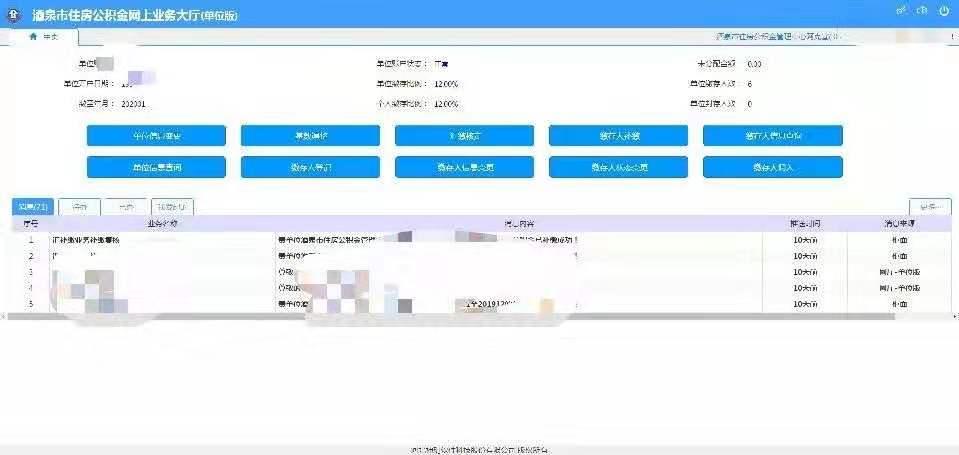Image resolution: width=959 pixels, height=455 pixels.
Task: Click the print icon in the header
Action: [922, 10]
